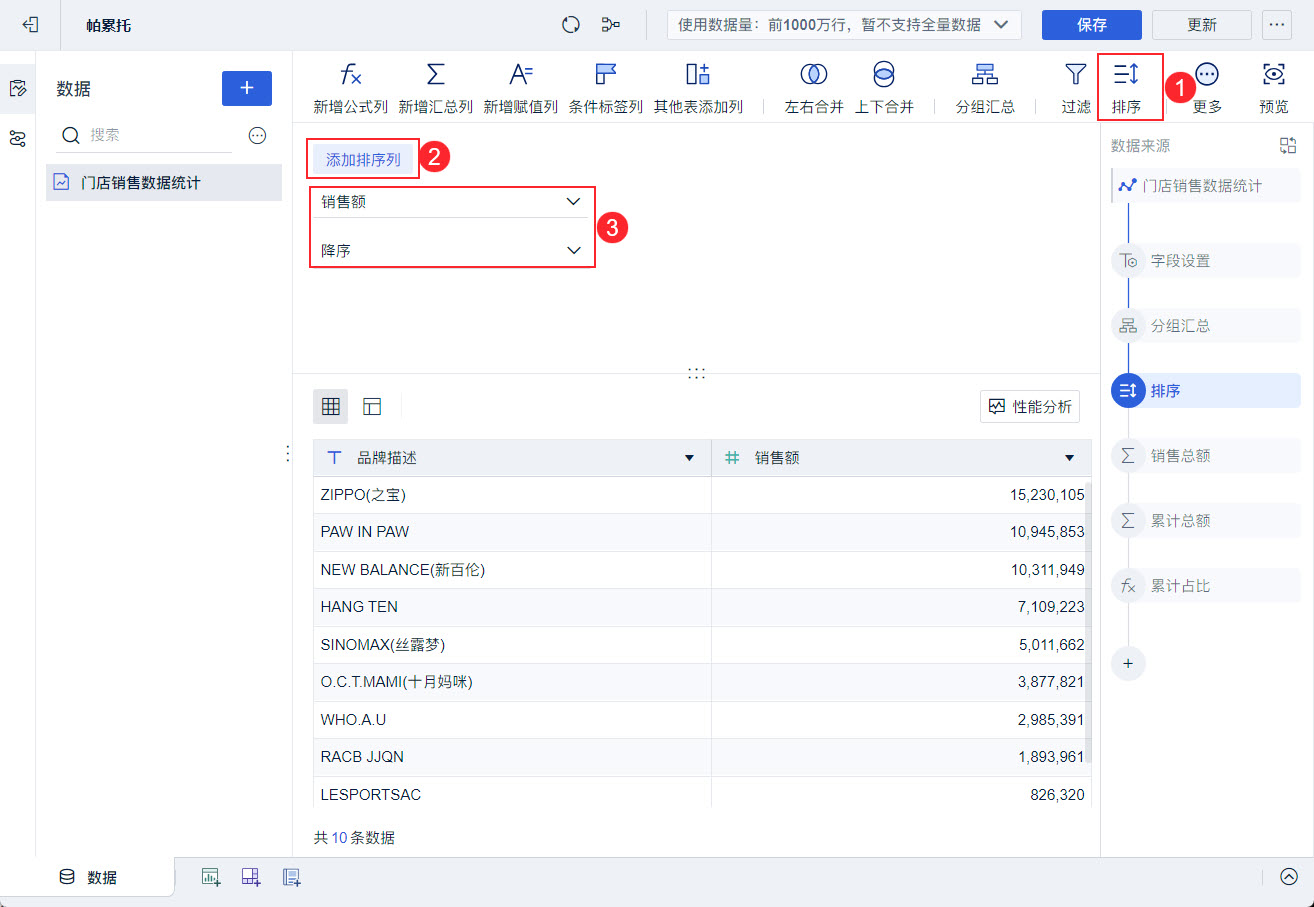Image resolution: width=1314 pixels, height=907 pixels.
Task: Open the 过滤 filter tool
Action: (1076, 87)
